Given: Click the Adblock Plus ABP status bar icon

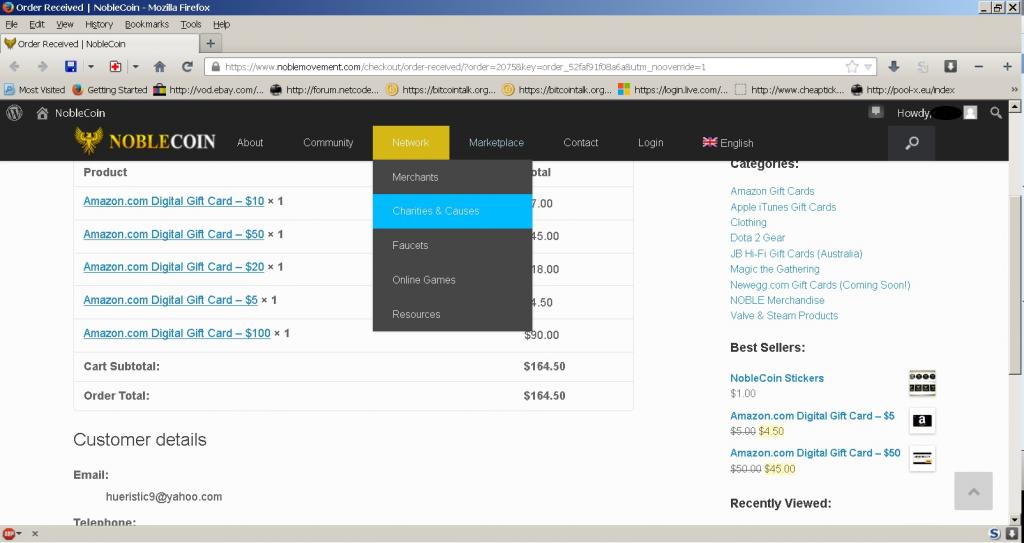Looking at the screenshot, I should (x=9, y=534).
